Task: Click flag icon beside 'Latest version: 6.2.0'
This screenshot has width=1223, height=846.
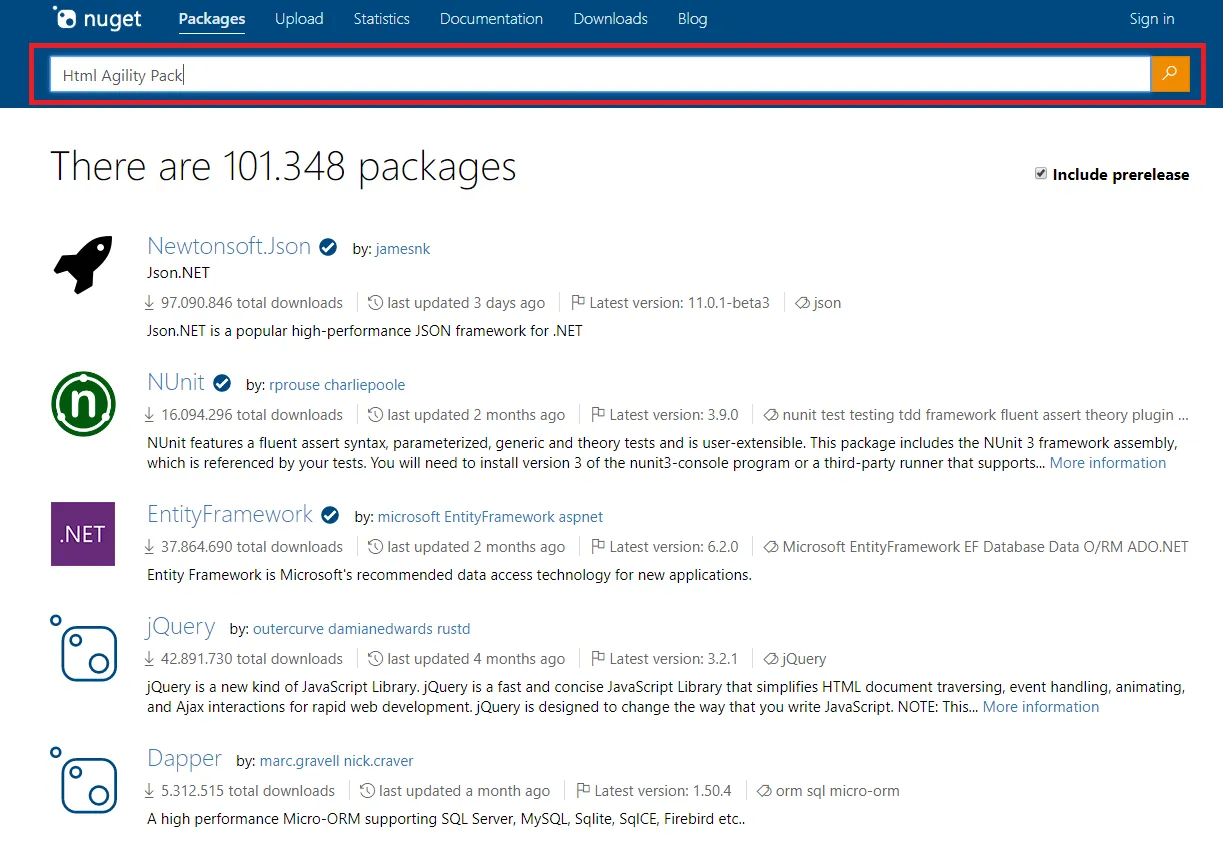Action: 598,547
